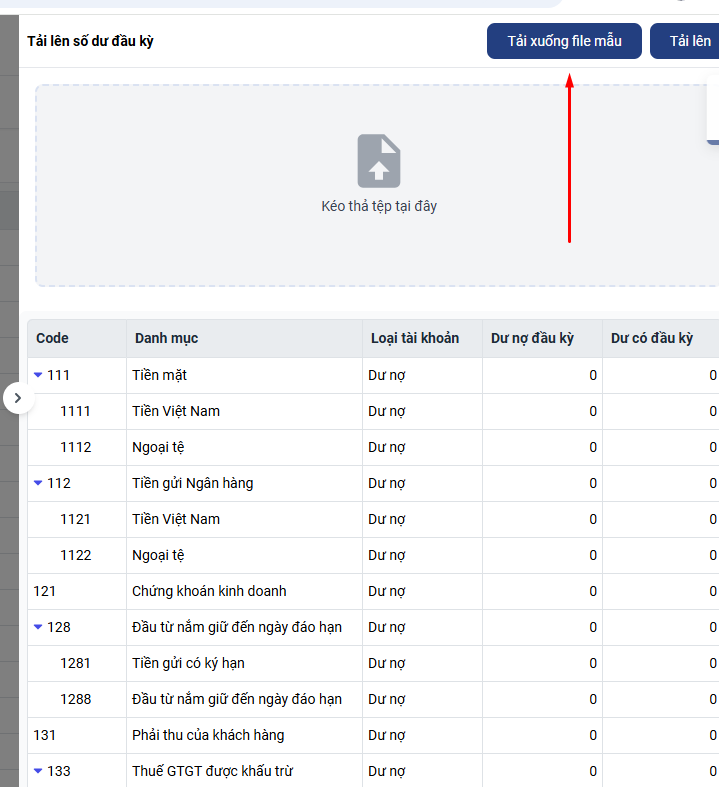Sort by Code column header
719x787 pixels.
(53, 338)
